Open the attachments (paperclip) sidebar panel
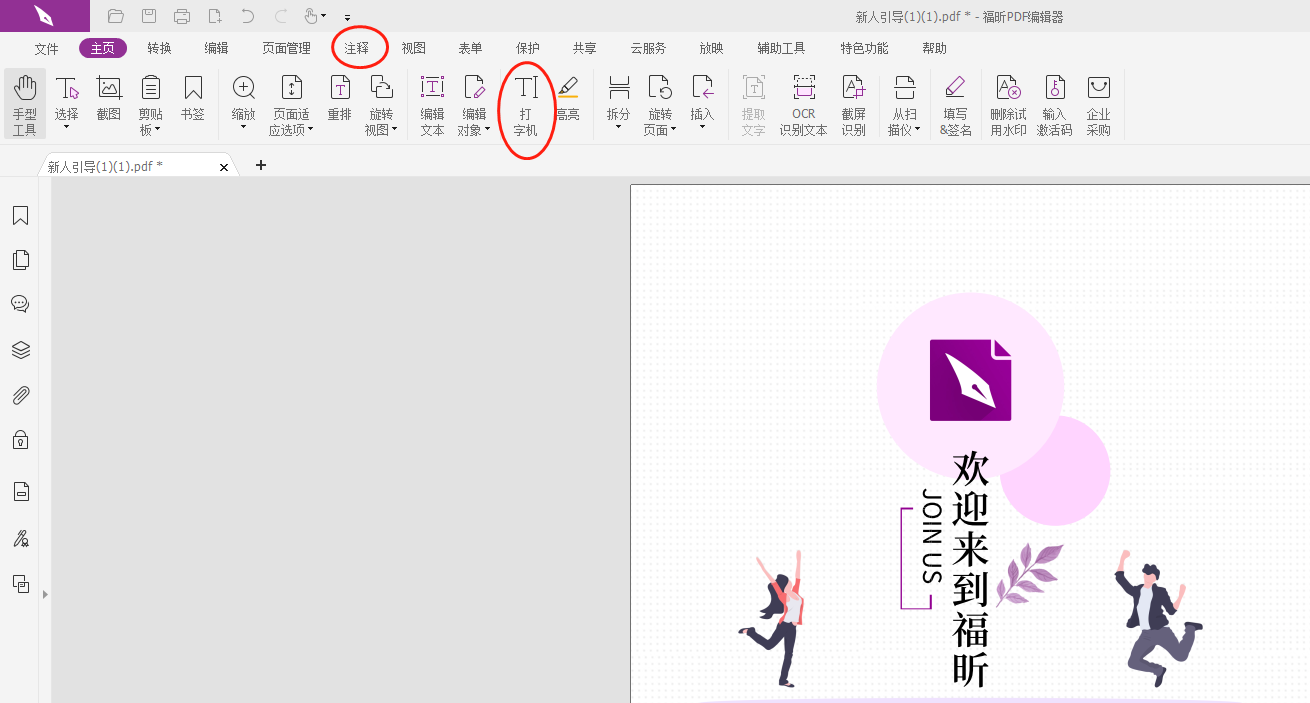Viewport: 1310px width, 703px height. tap(20, 395)
